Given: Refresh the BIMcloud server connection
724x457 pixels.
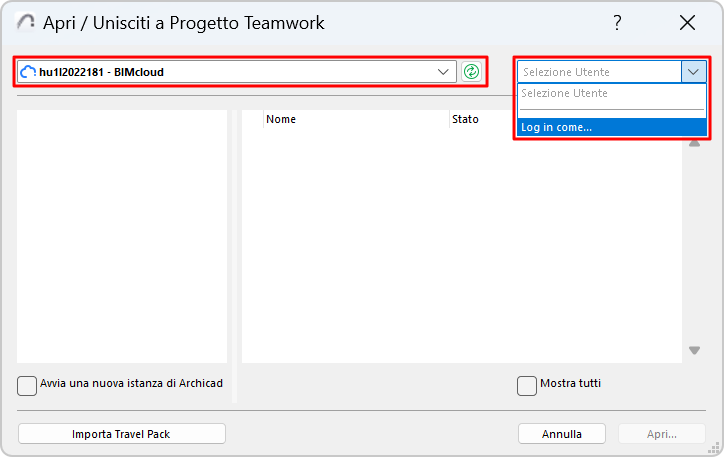Looking at the screenshot, I should coord(471,72).
